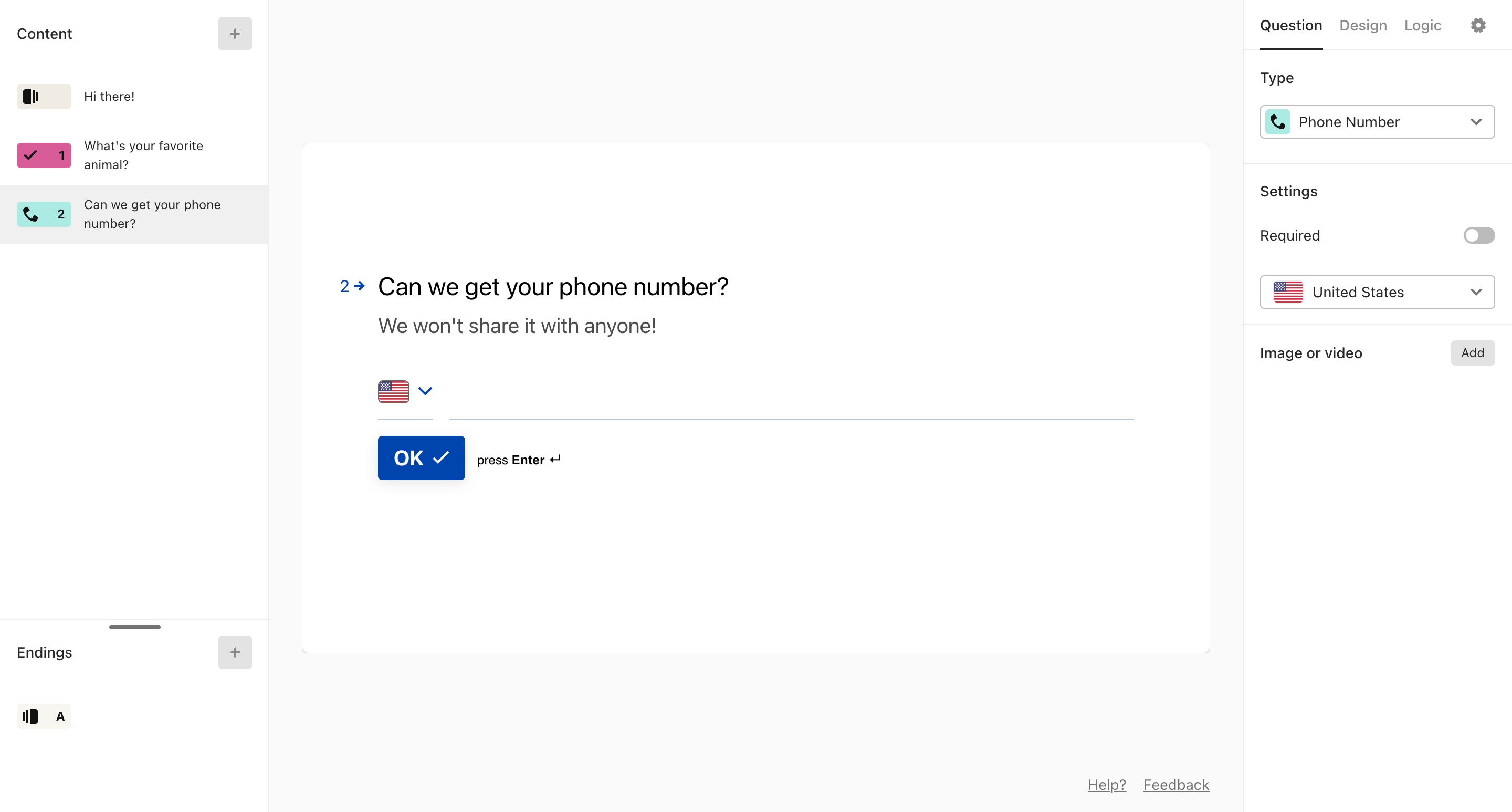
Task: Click the plus icon next to Content
Action: pos(235,34)
